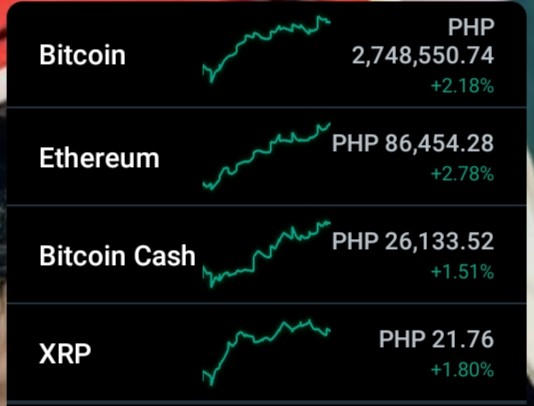
Task: Tap the Bitcoin price PHP 2,748,550.74
Action: click(x=423, y=41)
